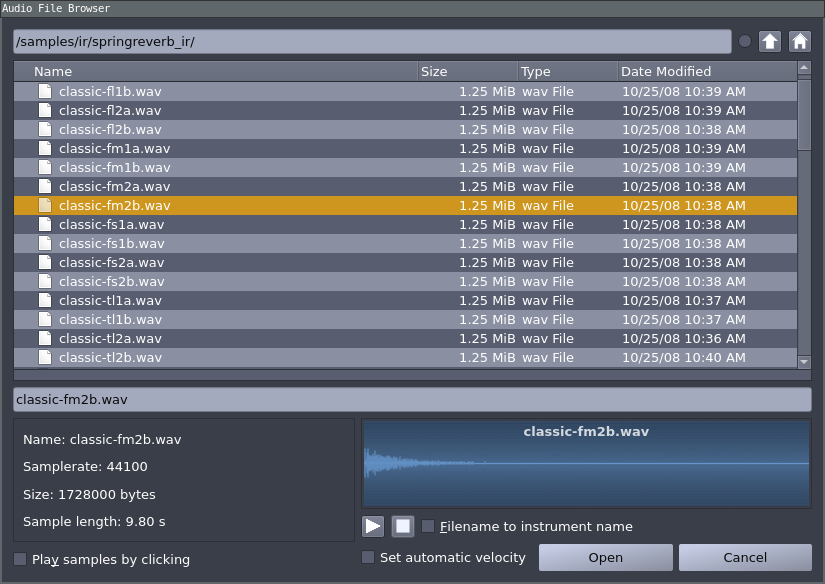The width and height of the screenshot is (825, 584).
Task: Click the file icon beside classic-tl2b.wav
Action: (44, 357)
